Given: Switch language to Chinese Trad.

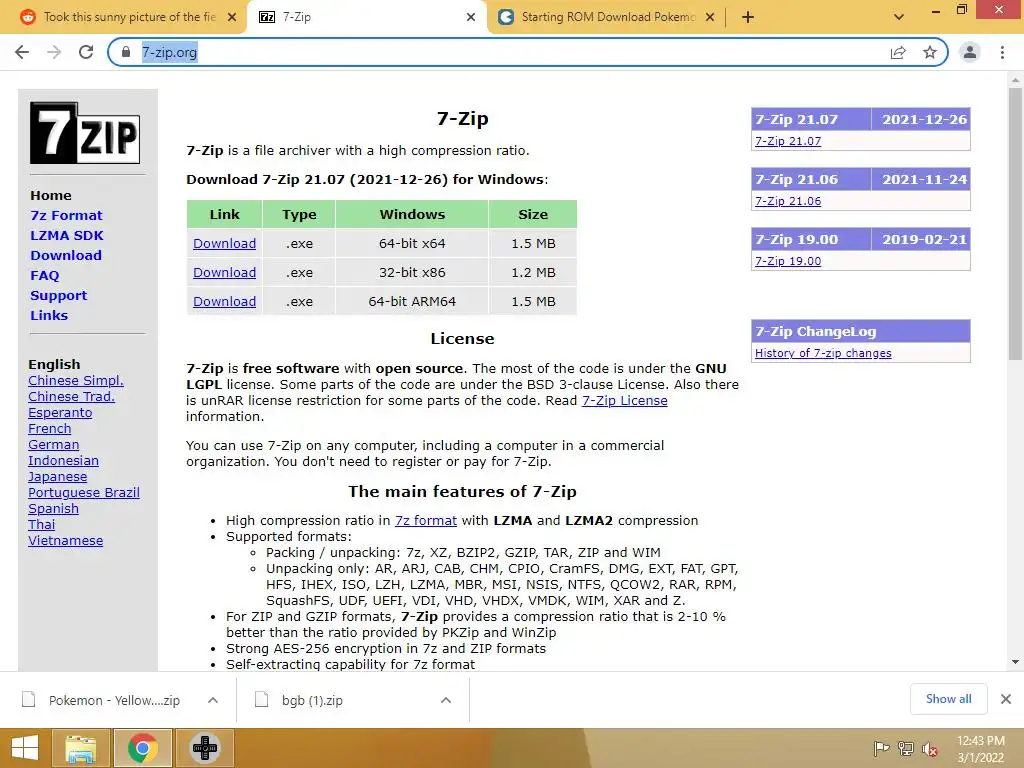Looking at the screenshot, I should 71,396.
